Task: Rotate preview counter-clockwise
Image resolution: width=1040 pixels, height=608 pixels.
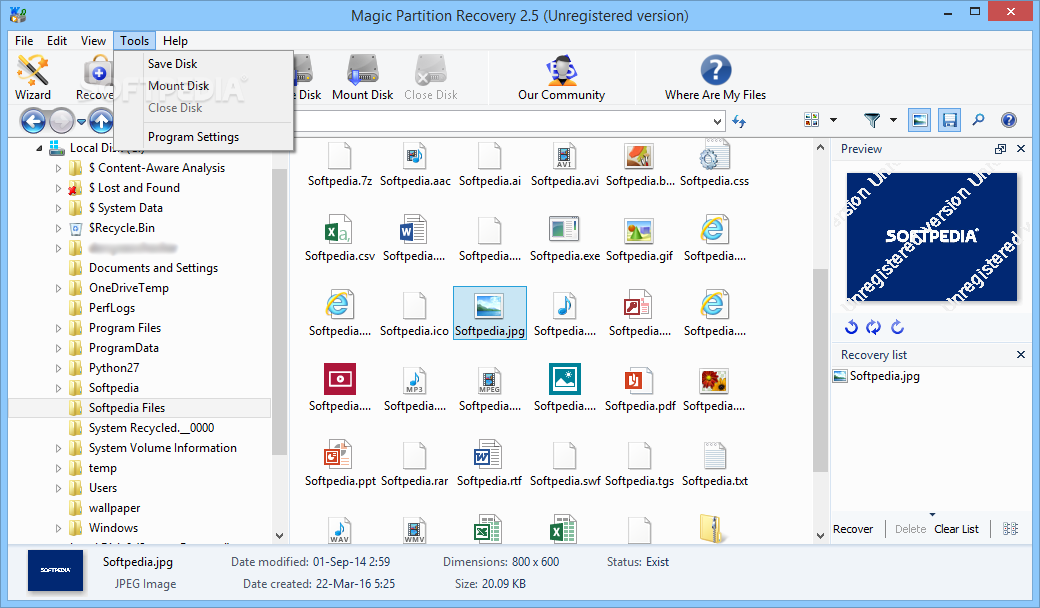Action: pos(852,327)
